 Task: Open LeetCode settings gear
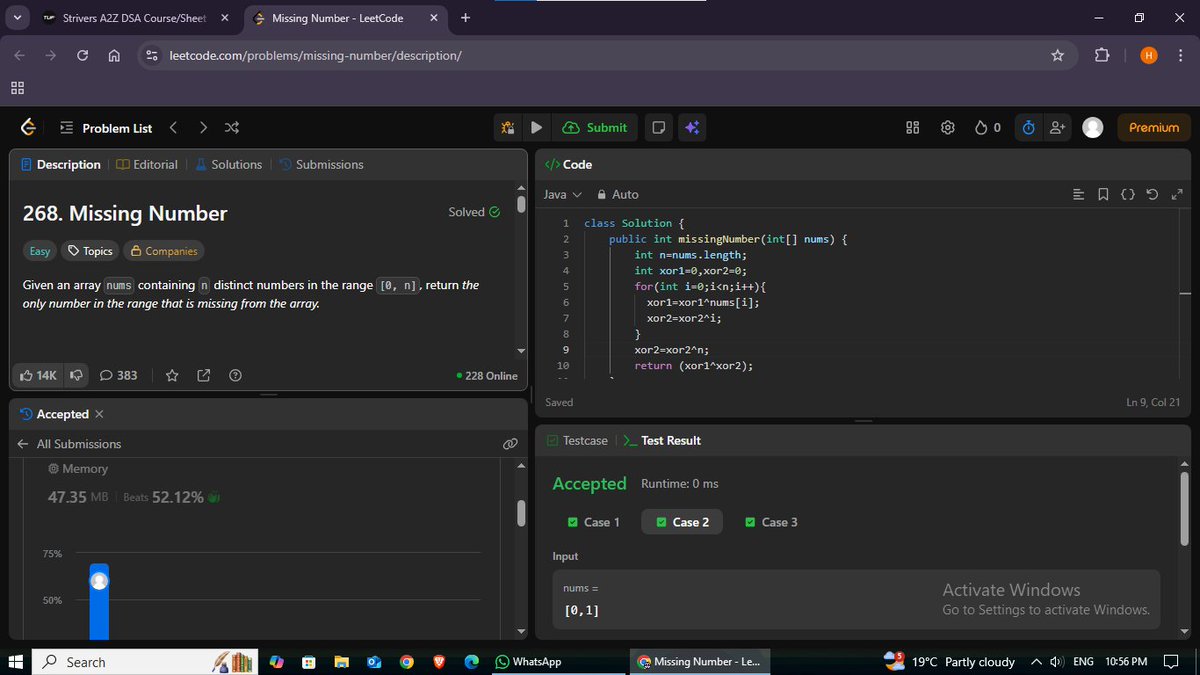tap(947, 127)
